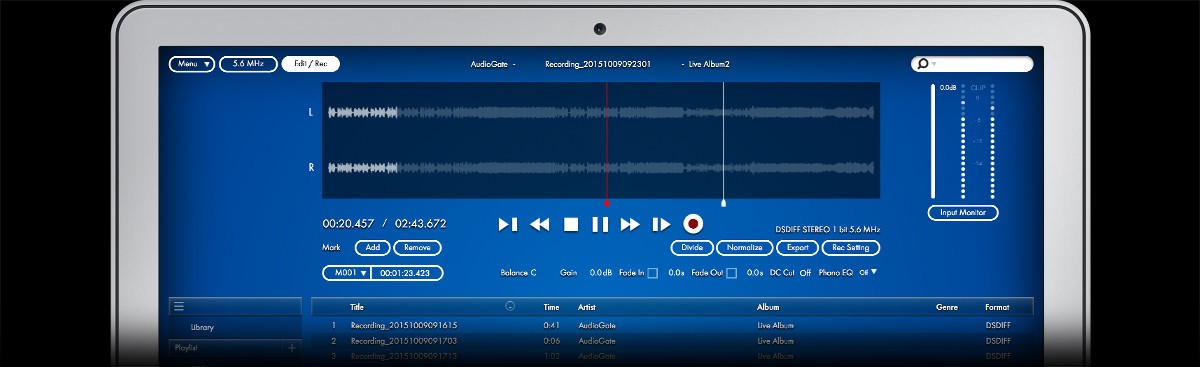Viewport: 1200px width, 367px height.
Task: Click the Recording_20151009092301 header title
Action: [598, 64]
